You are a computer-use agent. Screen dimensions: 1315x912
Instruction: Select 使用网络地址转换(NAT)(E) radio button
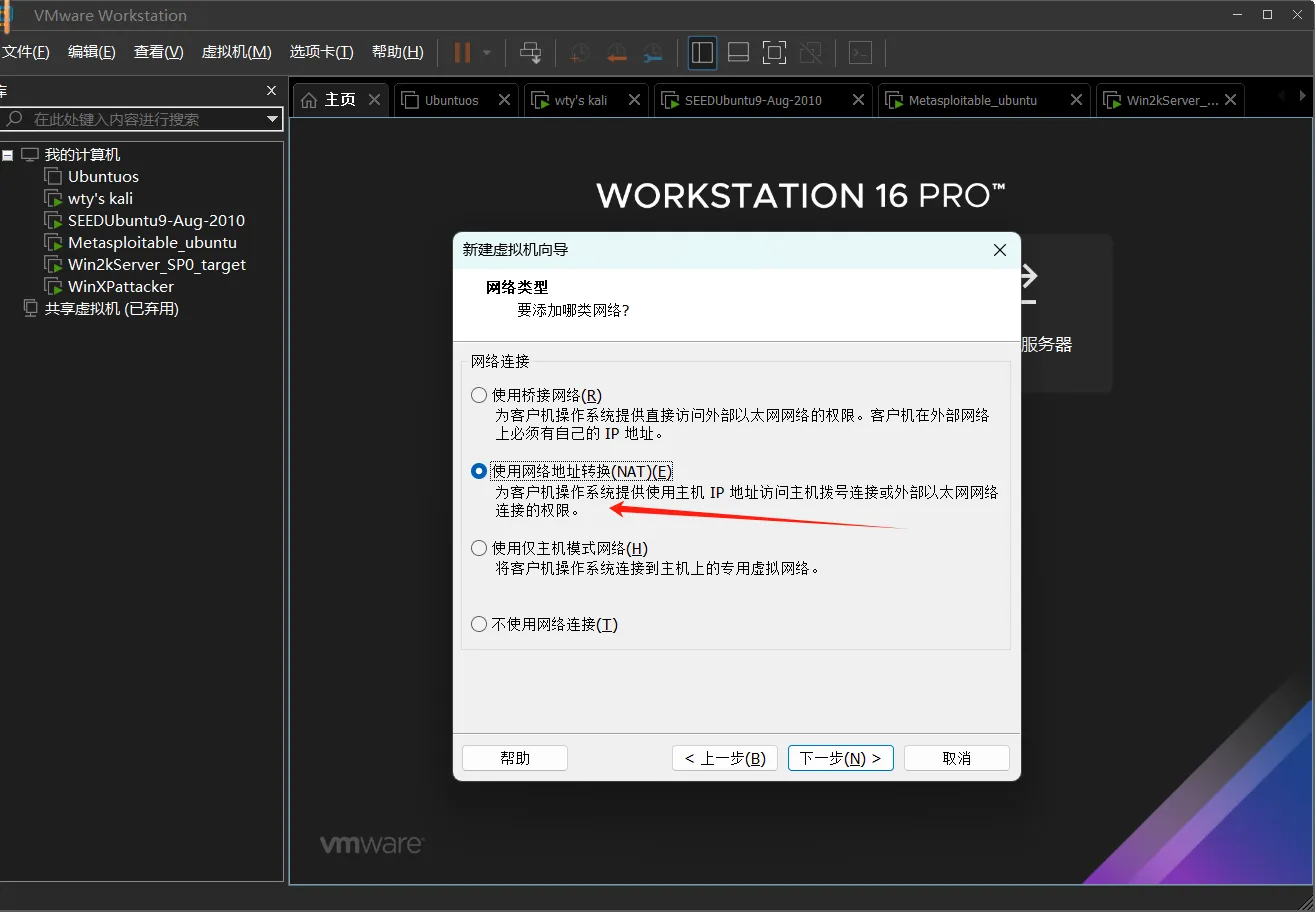(x=479, y=471)
